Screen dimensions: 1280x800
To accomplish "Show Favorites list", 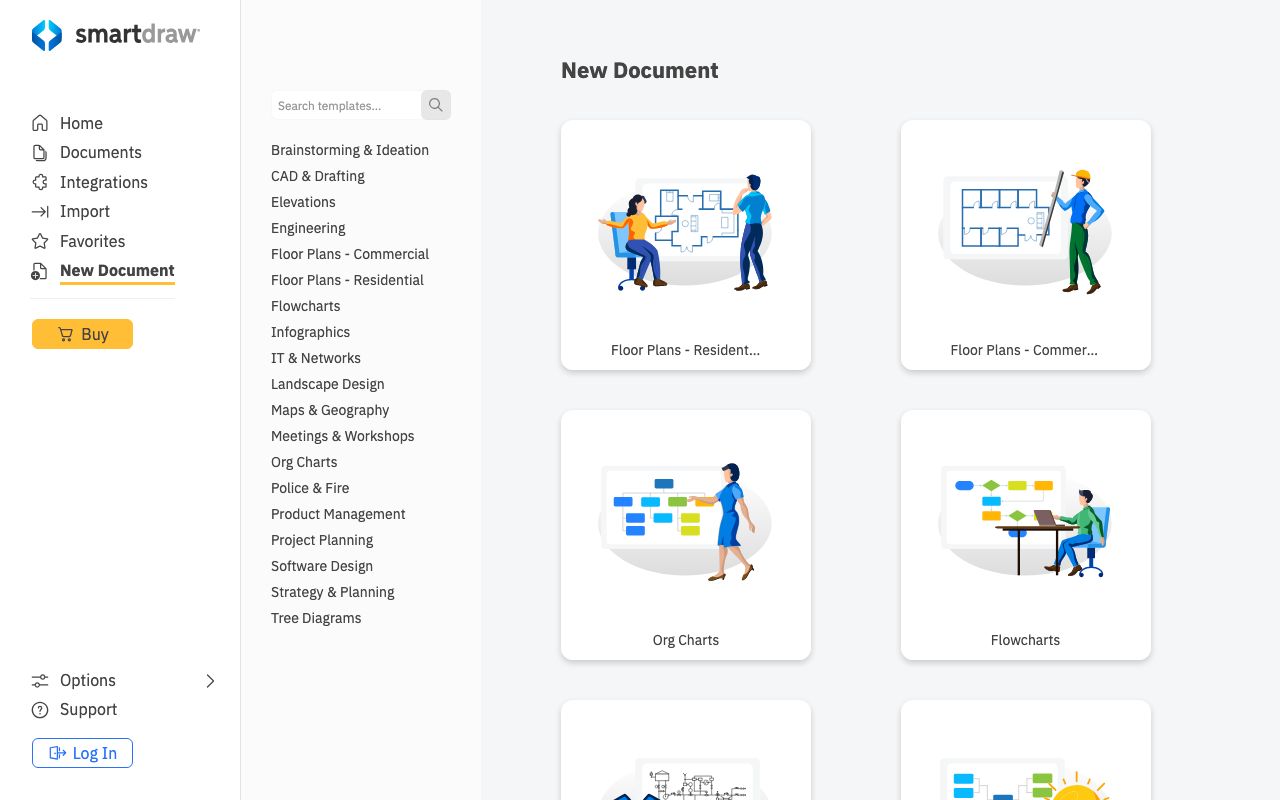I will (93, 241).
